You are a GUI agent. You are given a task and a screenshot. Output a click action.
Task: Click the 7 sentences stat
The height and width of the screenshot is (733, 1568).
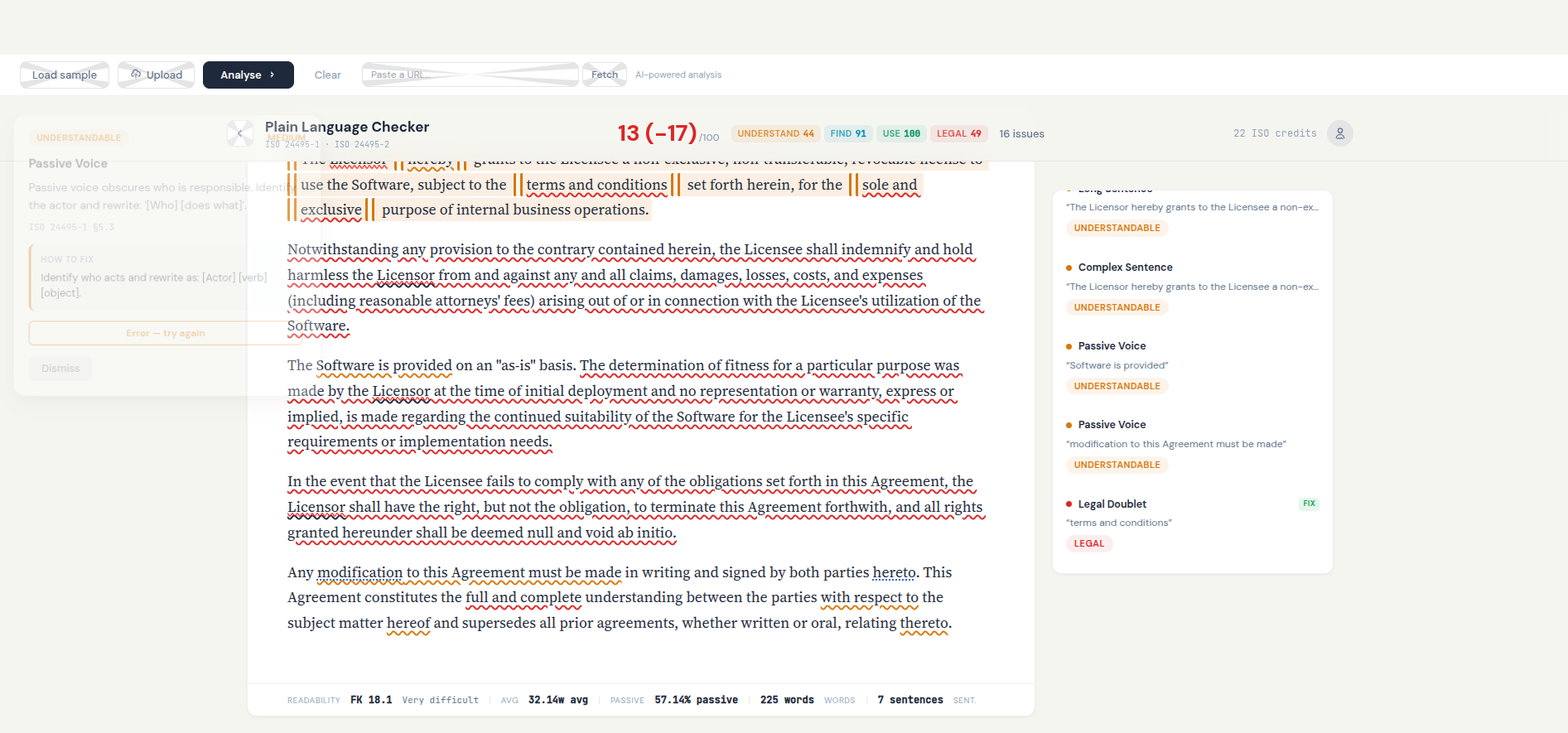(910, 700)
